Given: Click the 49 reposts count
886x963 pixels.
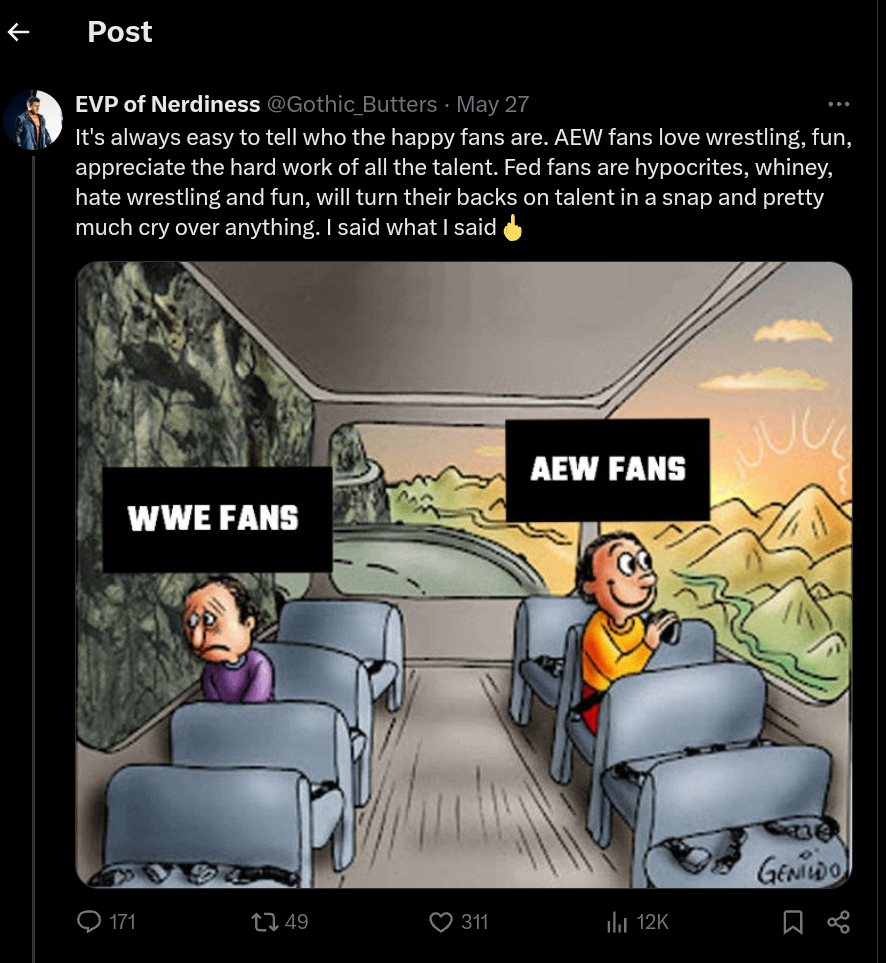Looking at the screenshot, I should (x=297, y=922).
